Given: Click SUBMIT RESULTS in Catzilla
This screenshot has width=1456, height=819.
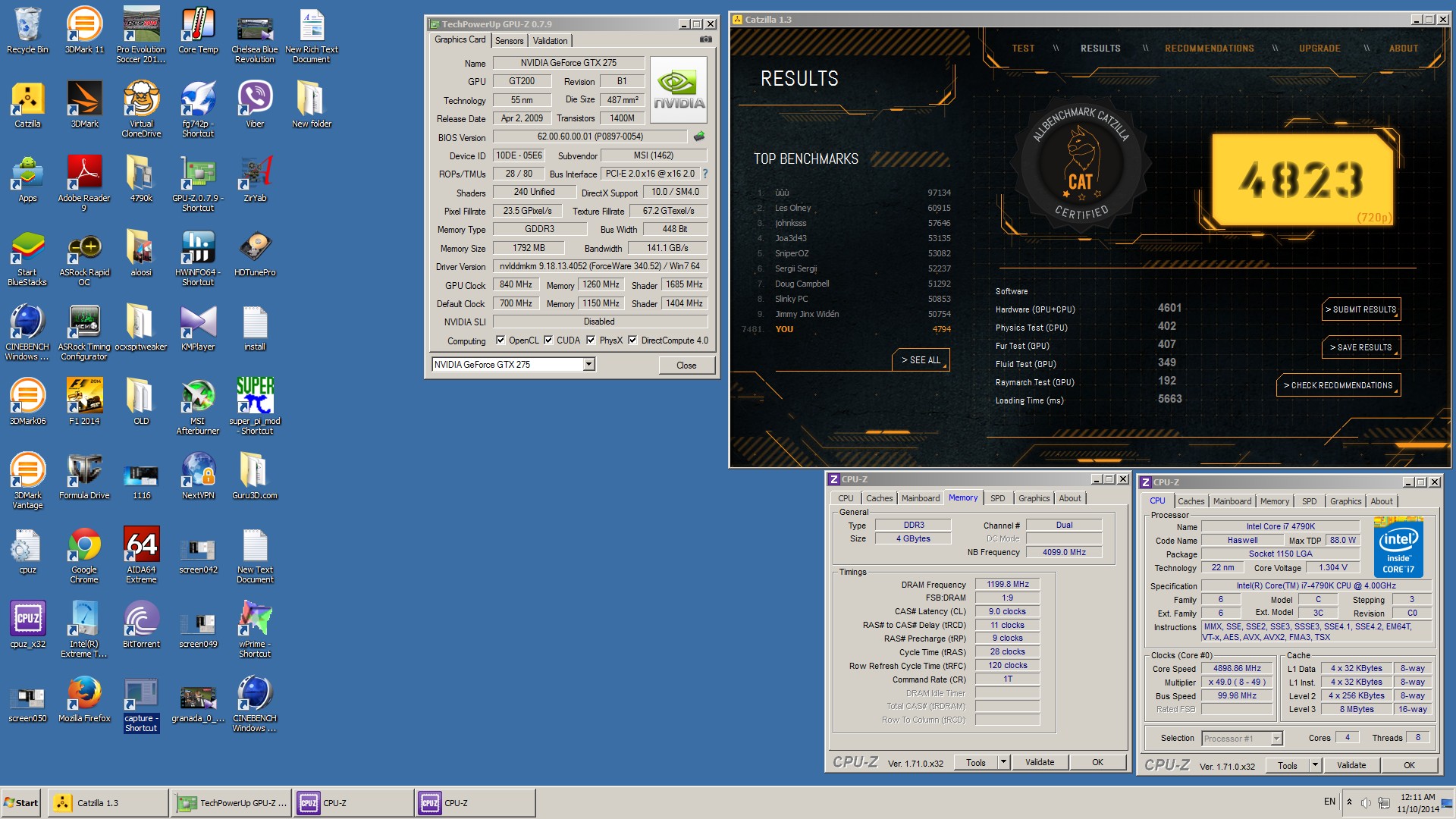Looking at the screenshot, I should click(1360, 309).
